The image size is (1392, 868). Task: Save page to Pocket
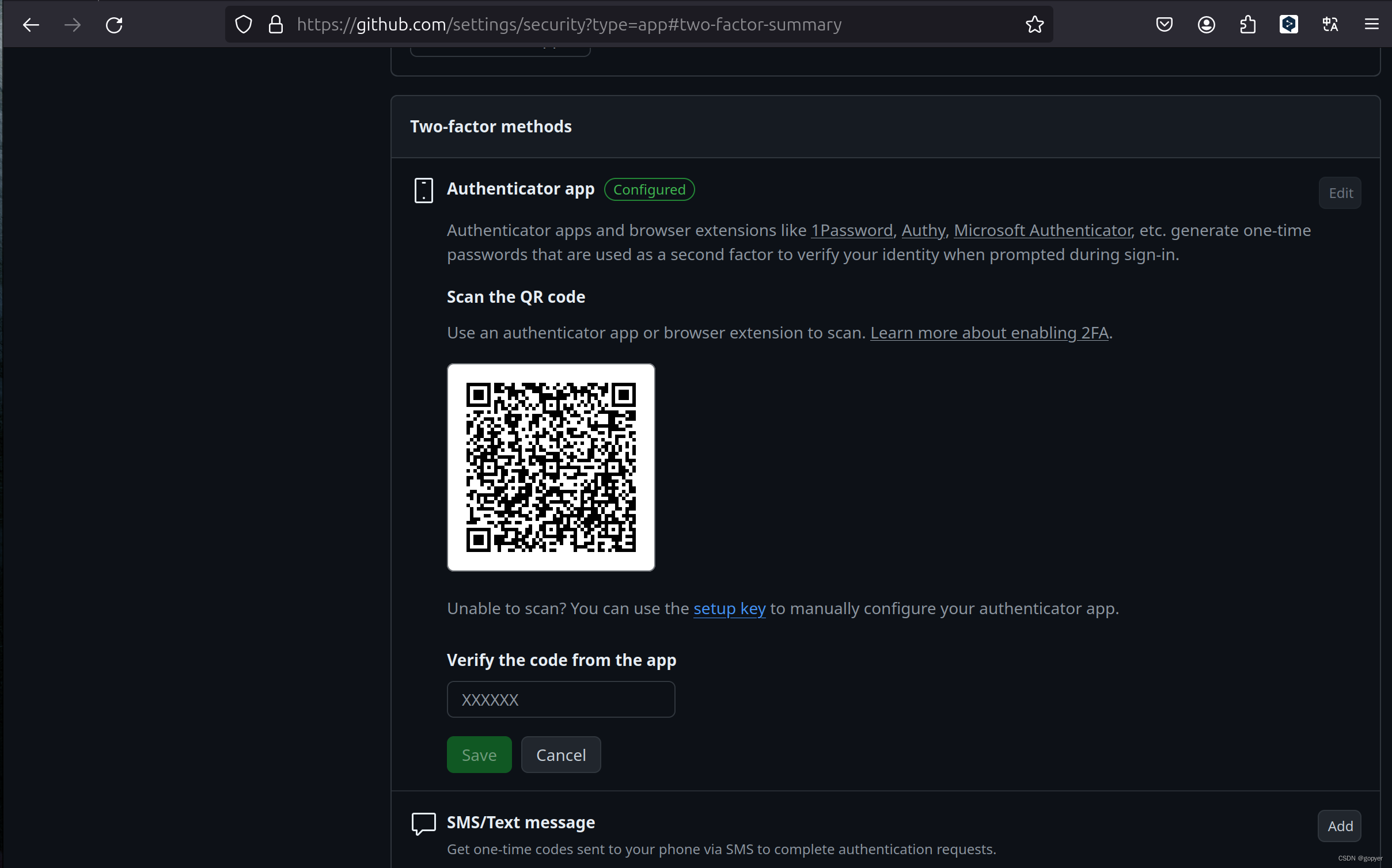1164,25
